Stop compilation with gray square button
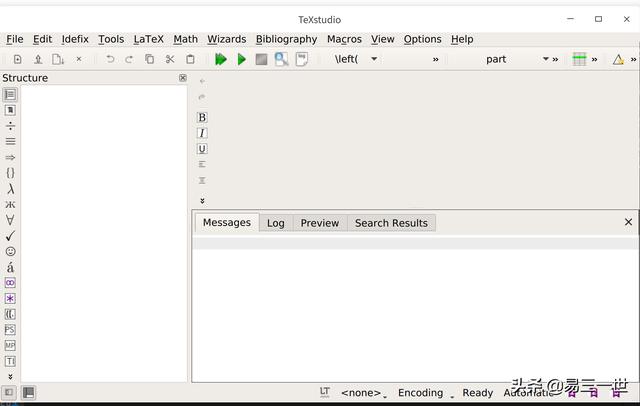 point(261,60)
